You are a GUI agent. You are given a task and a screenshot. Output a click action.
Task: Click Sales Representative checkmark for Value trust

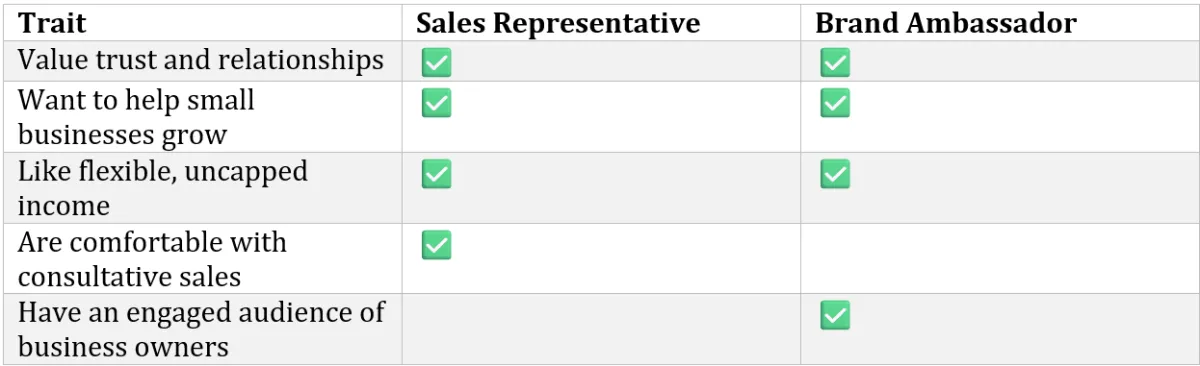point(436,63)
